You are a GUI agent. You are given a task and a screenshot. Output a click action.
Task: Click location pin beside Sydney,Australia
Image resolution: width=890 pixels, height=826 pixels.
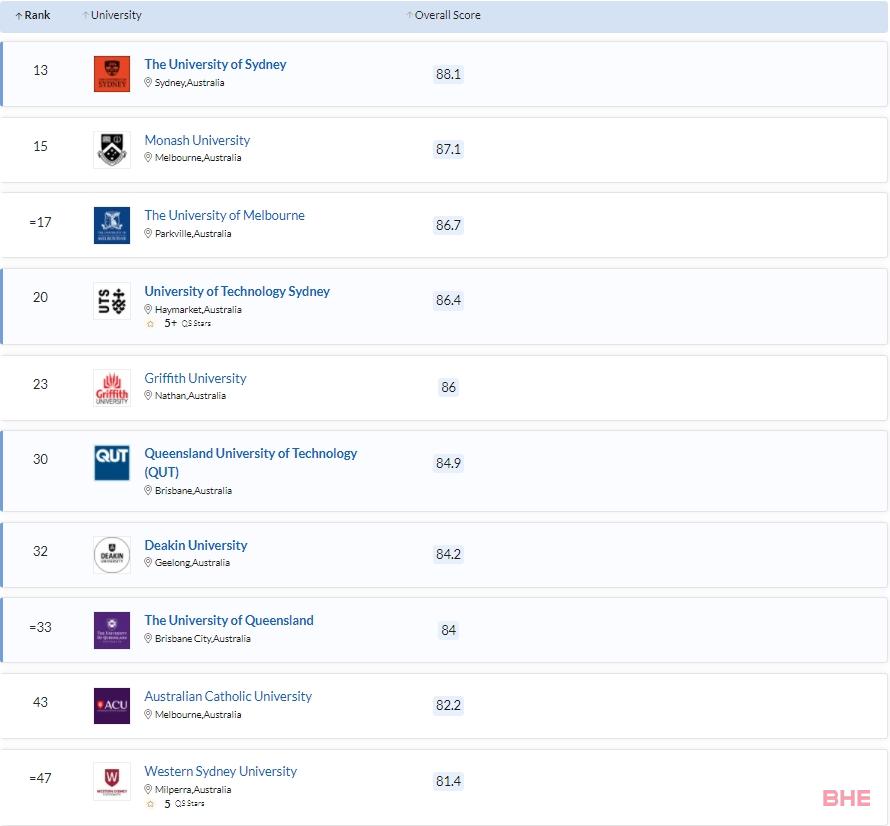(x=148, y=82)
